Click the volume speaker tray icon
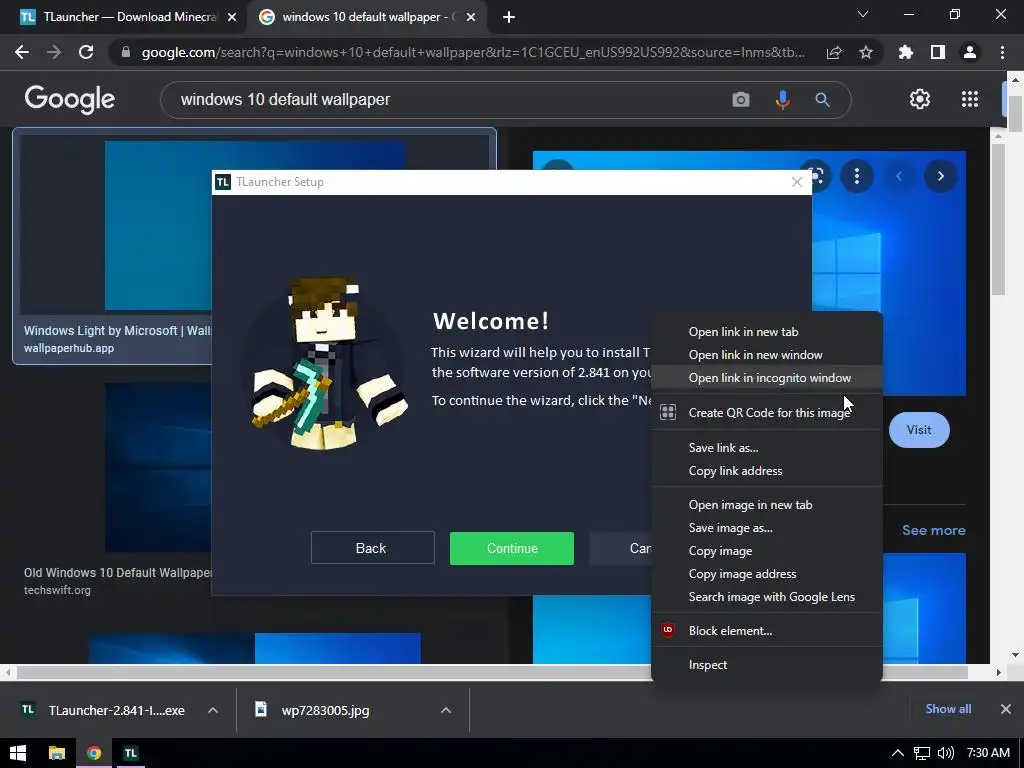 pos(945,753)
